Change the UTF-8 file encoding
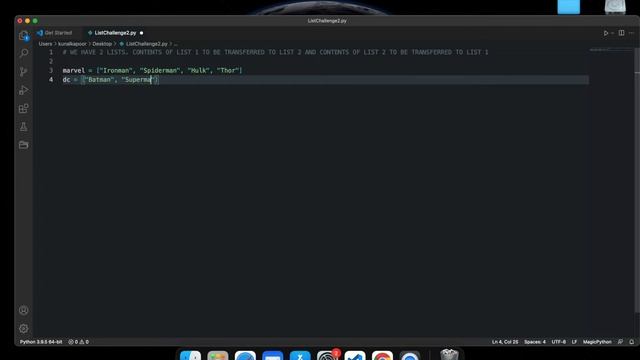 click(558, 342)
